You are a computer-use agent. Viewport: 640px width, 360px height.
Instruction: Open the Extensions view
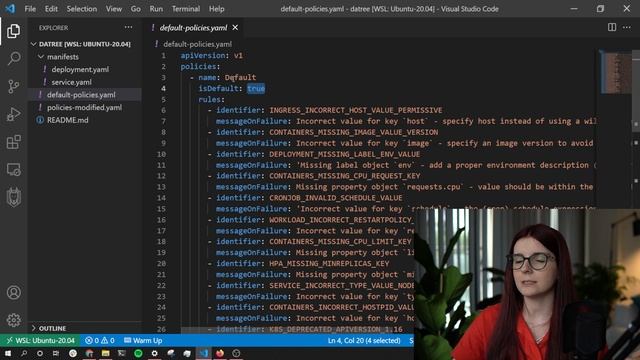13,142
